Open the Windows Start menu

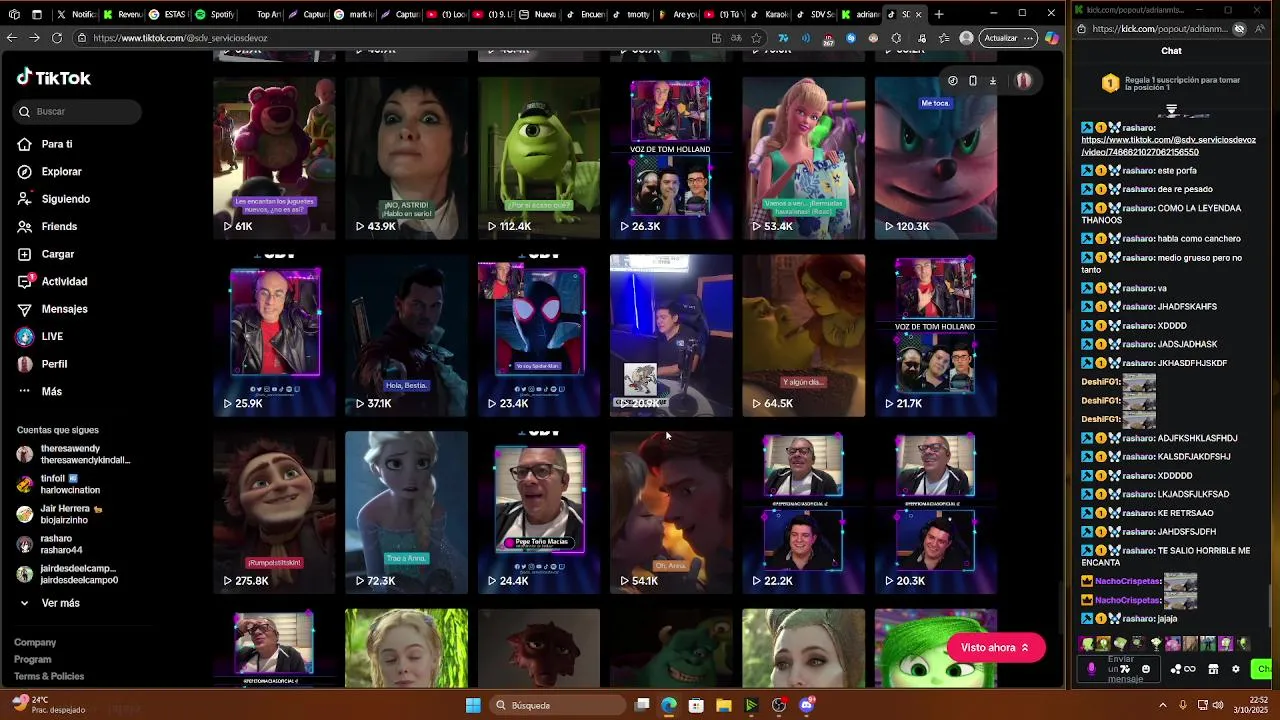pyautogui.click(x=473, y=705)
